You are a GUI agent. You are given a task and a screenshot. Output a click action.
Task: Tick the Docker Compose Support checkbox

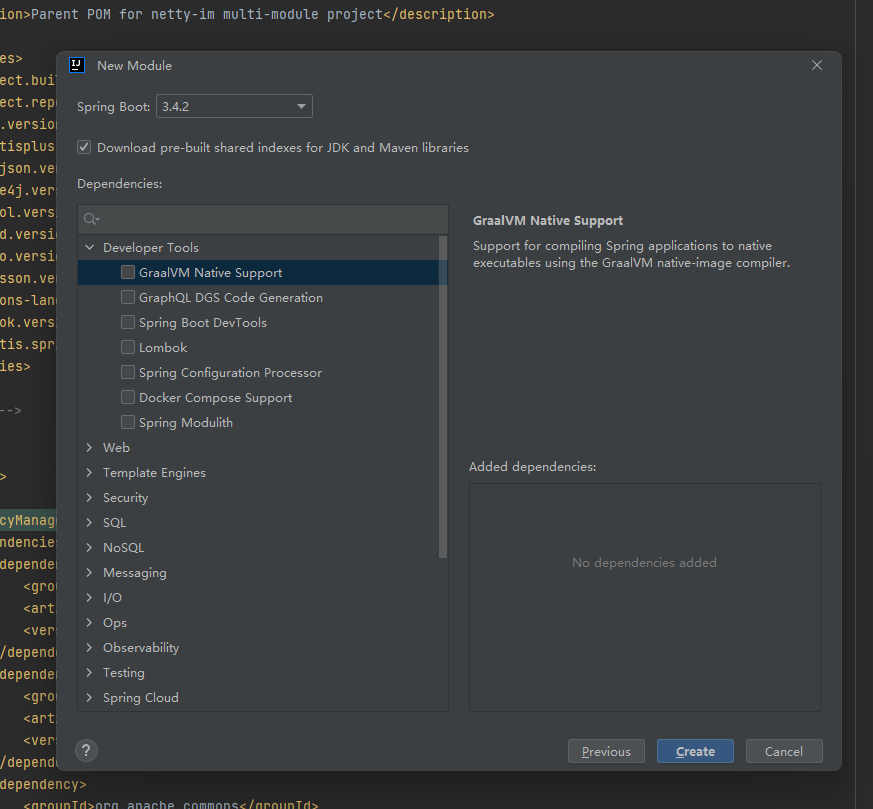pyautogui.click(x=128, y=397)
